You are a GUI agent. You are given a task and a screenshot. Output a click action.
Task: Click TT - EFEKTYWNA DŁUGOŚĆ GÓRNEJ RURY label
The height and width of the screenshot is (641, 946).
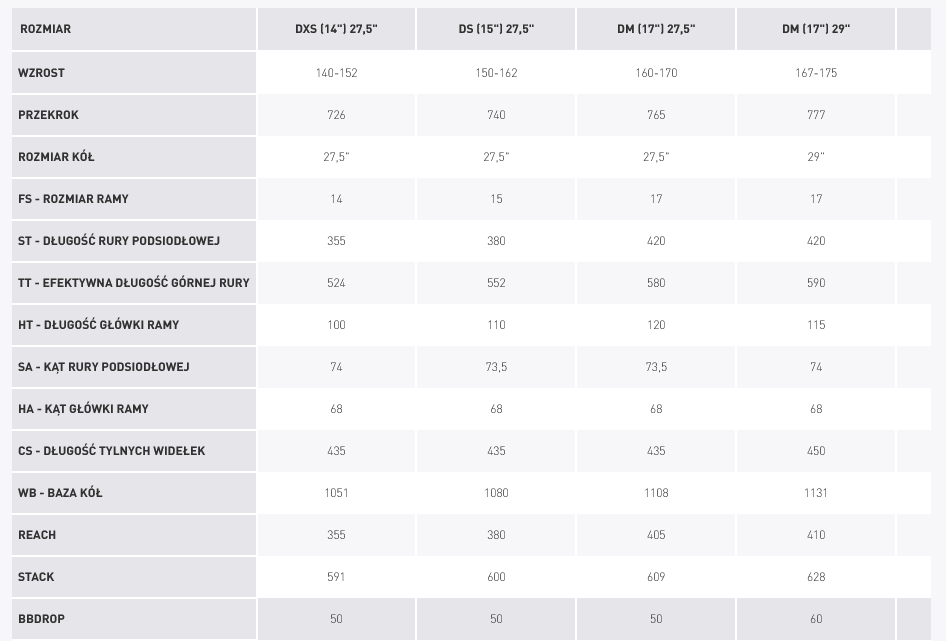(133, 282)
